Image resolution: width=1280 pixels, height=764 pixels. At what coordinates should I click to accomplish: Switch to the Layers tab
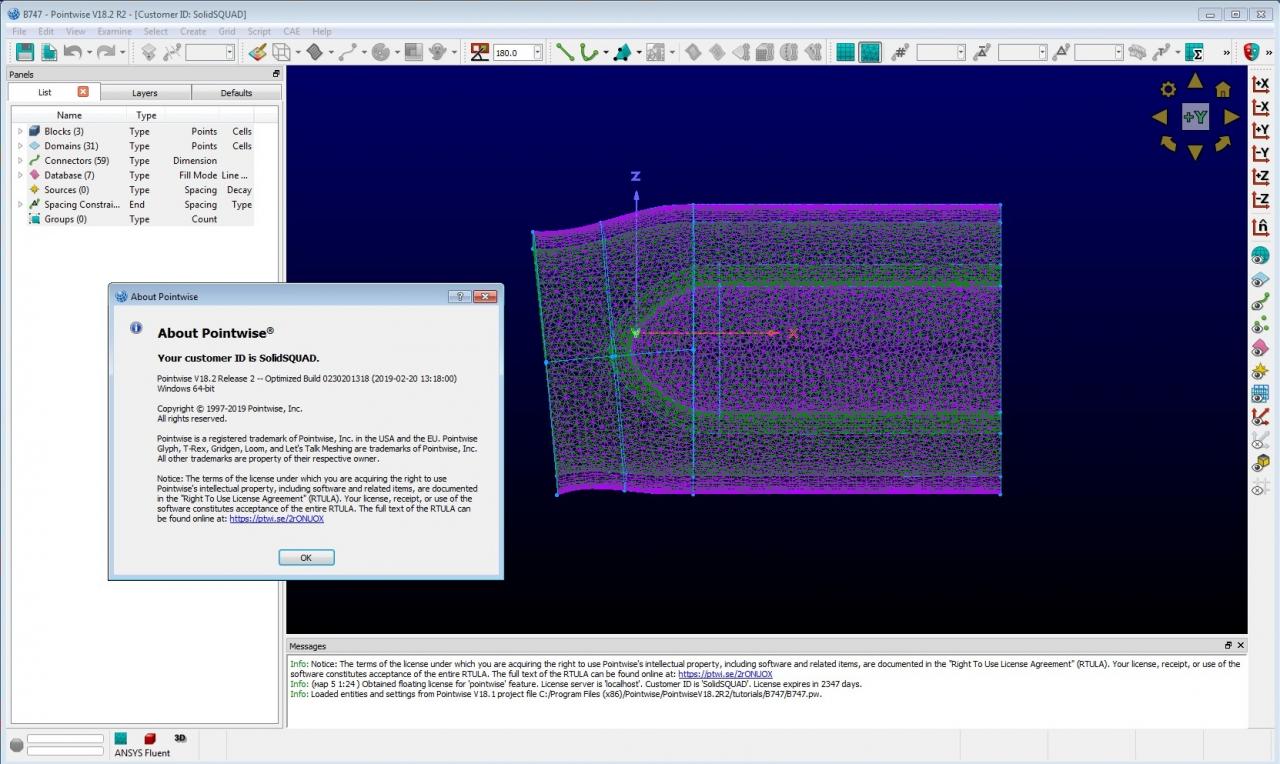[145, 93]
